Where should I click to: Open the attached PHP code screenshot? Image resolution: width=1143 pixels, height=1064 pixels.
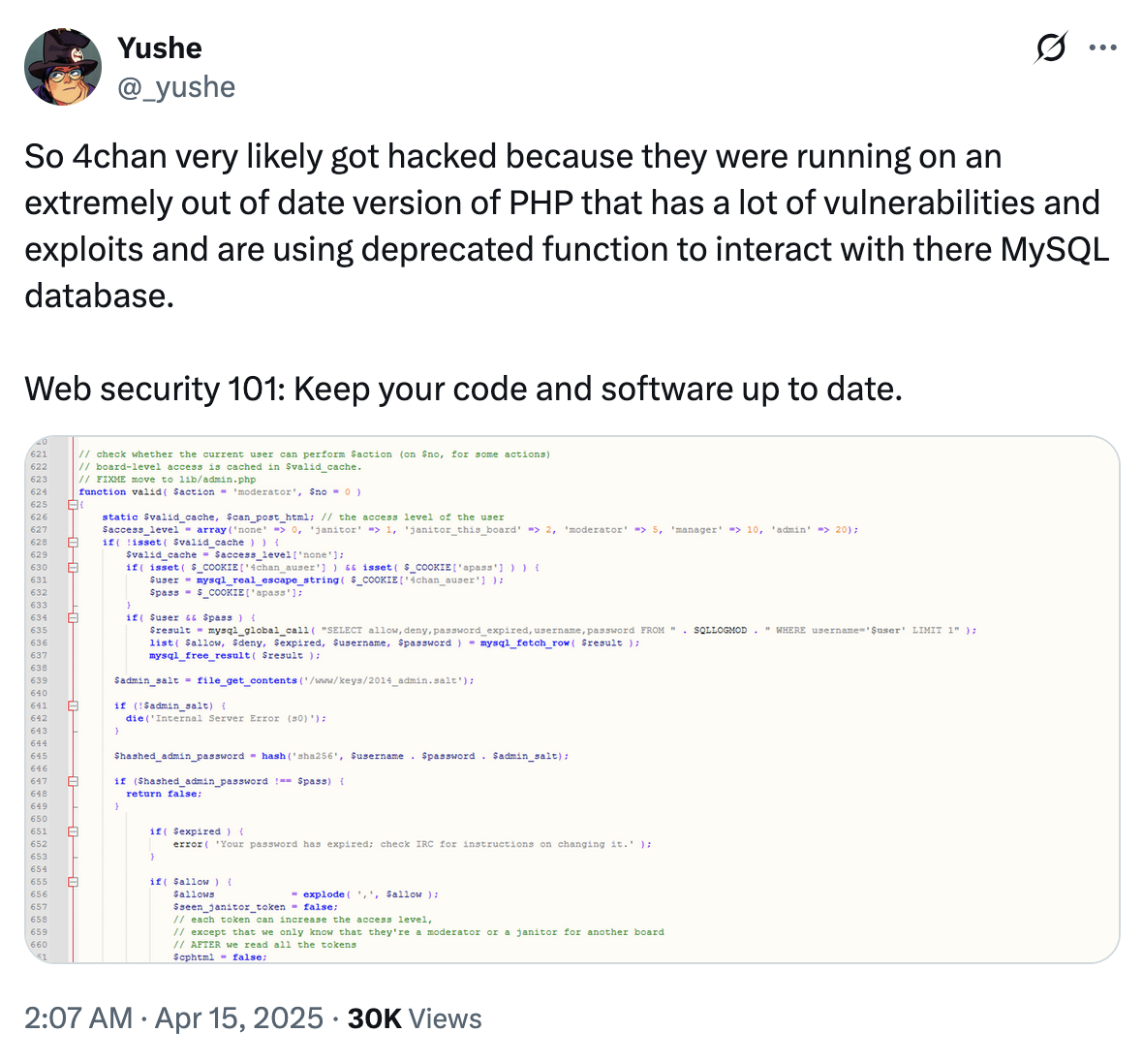click(572, 700)
